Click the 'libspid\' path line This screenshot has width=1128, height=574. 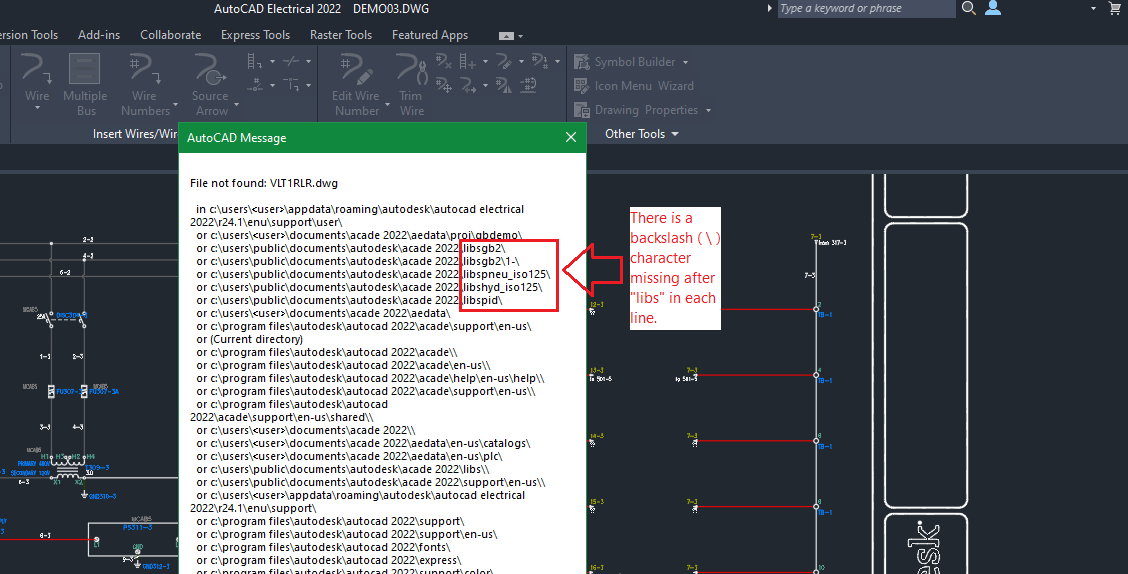[350, 300]
